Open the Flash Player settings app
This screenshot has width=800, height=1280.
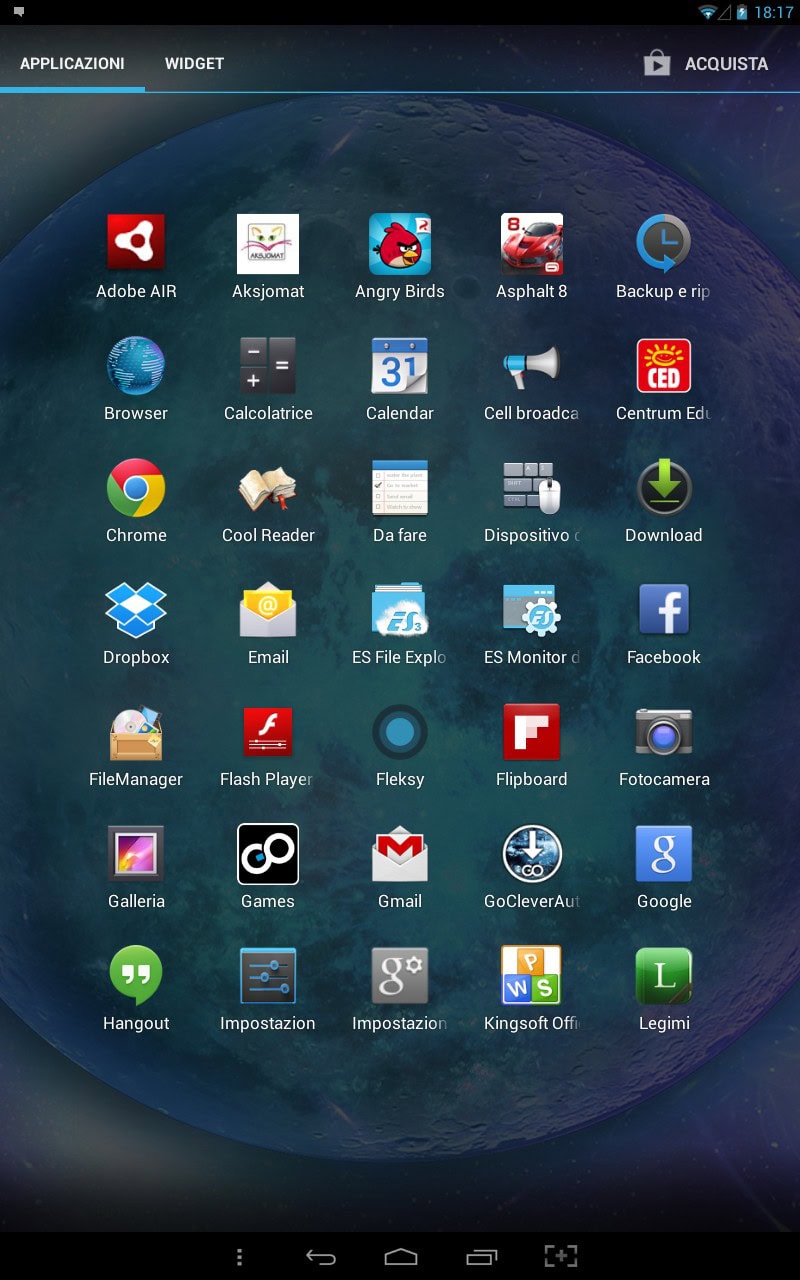(268, 731)
